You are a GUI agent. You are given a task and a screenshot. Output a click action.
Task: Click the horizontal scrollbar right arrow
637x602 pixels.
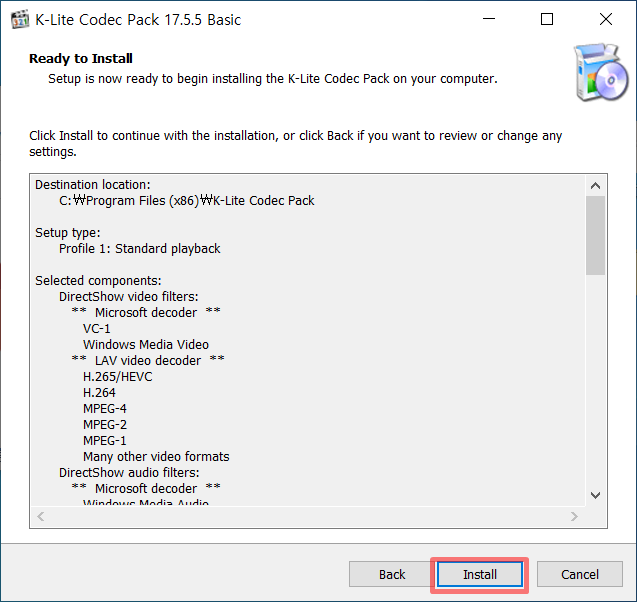click(x=574, y=516)
